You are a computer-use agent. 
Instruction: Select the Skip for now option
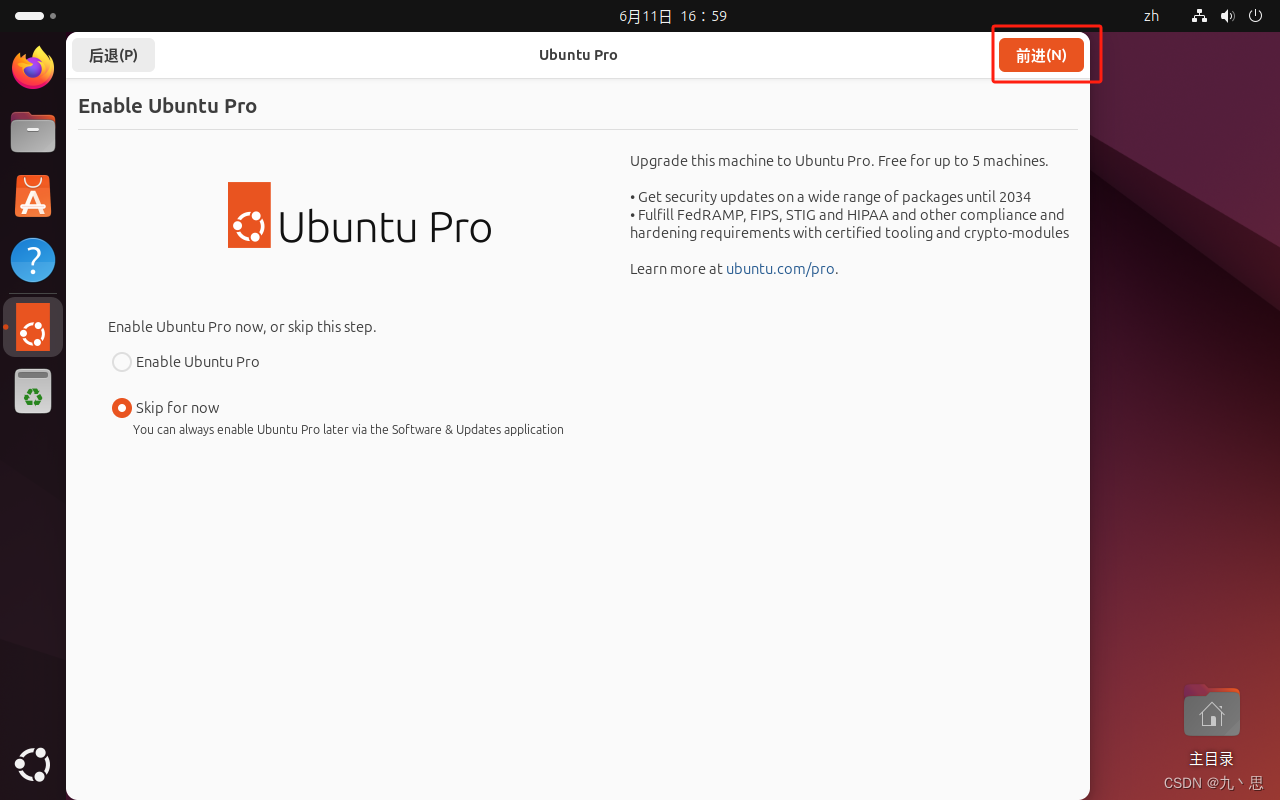(121, 407)
